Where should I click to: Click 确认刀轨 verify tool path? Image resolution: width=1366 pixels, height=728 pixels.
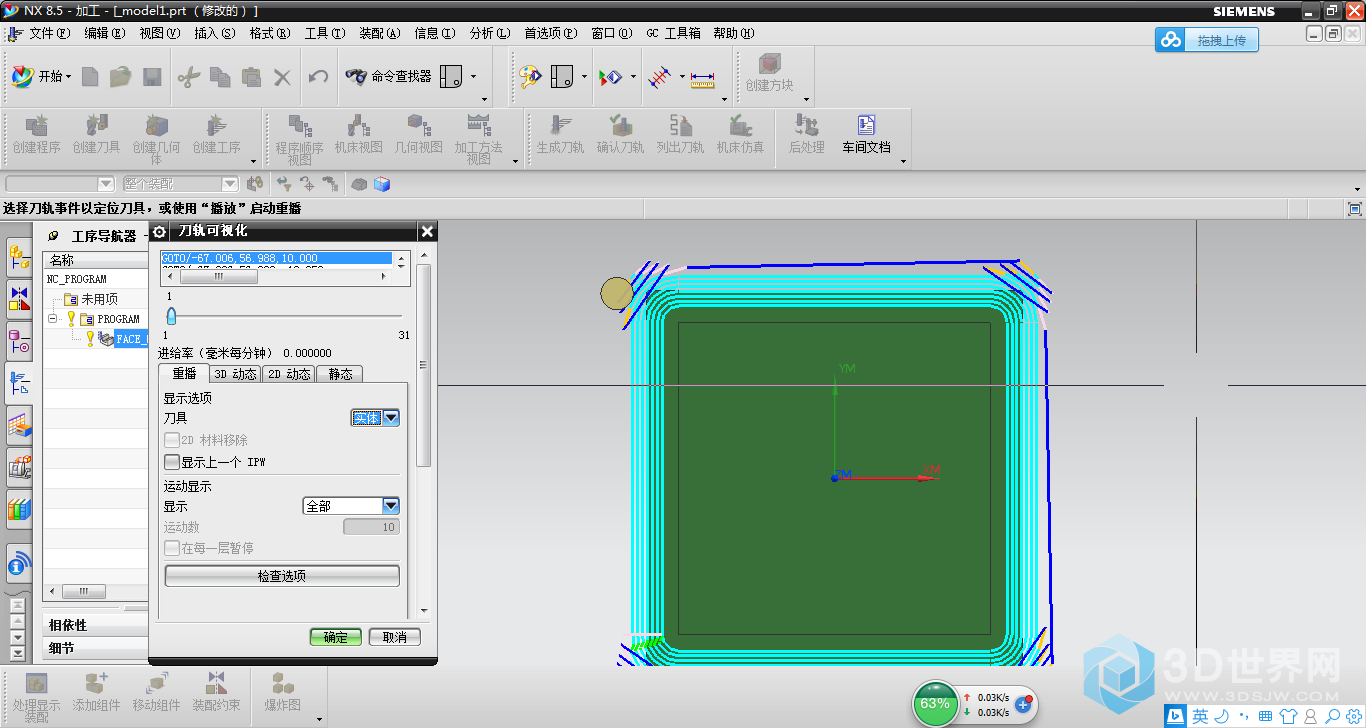click(620, 134)
